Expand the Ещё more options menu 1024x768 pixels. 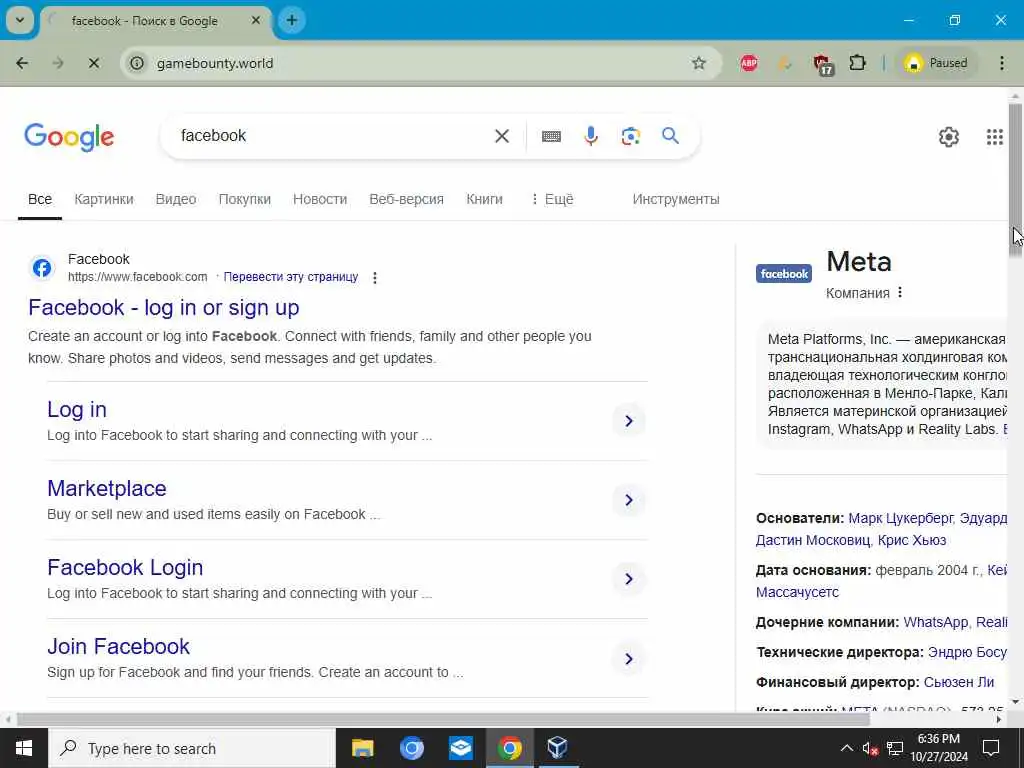552,199
